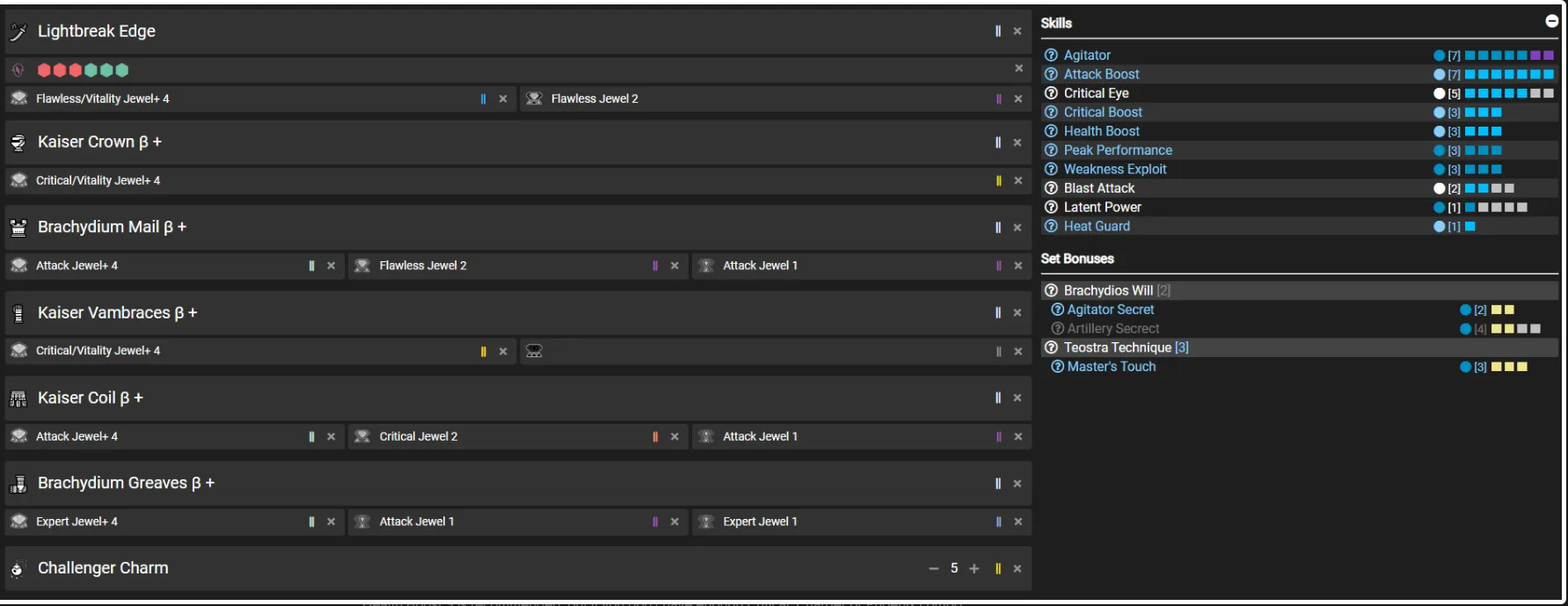Remove the Brachydium Mail β + armor
This screenshot has height=606, width=1568.
[x=1017, y=228]
